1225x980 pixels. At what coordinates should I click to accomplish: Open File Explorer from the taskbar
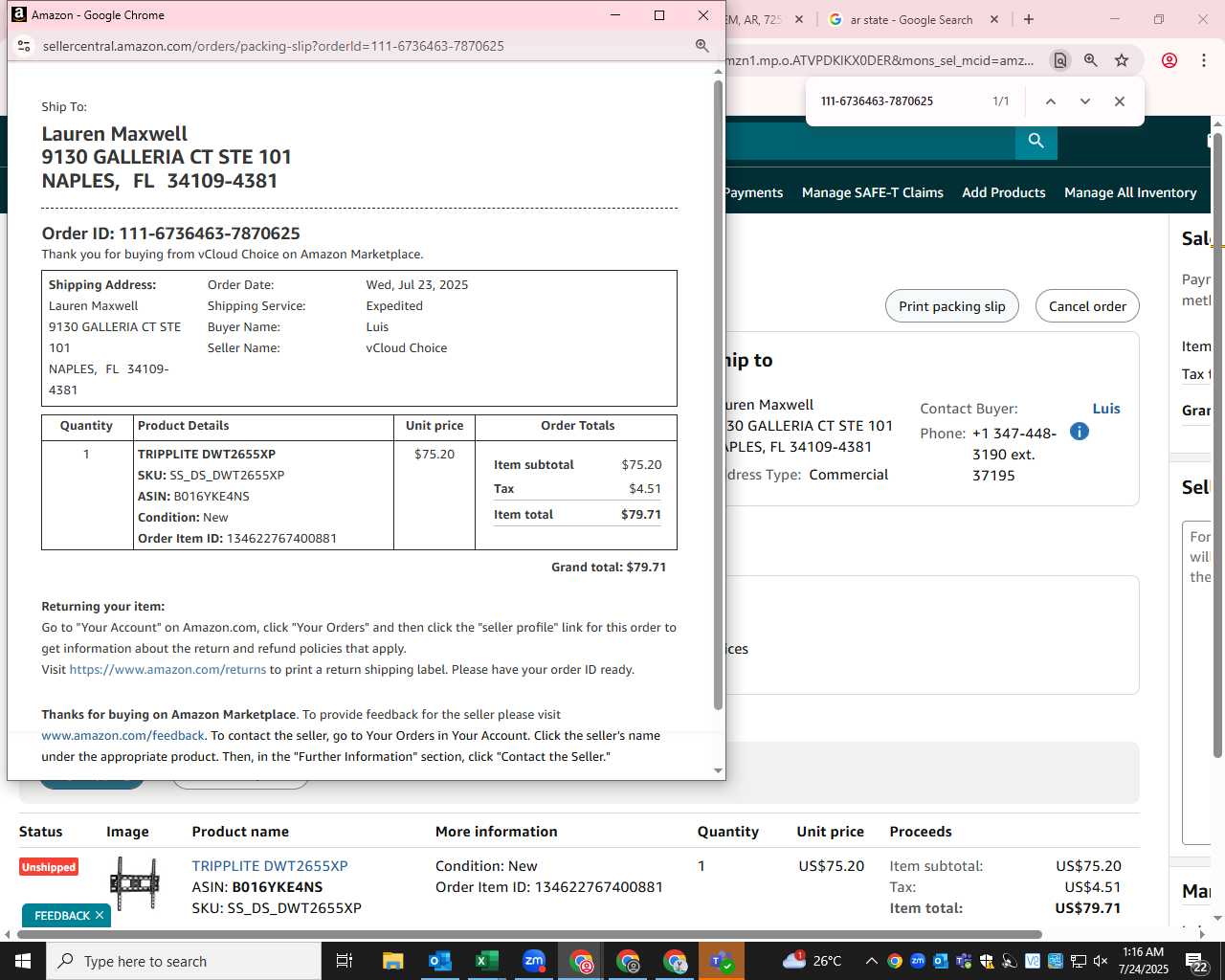(x=392, y=961)
